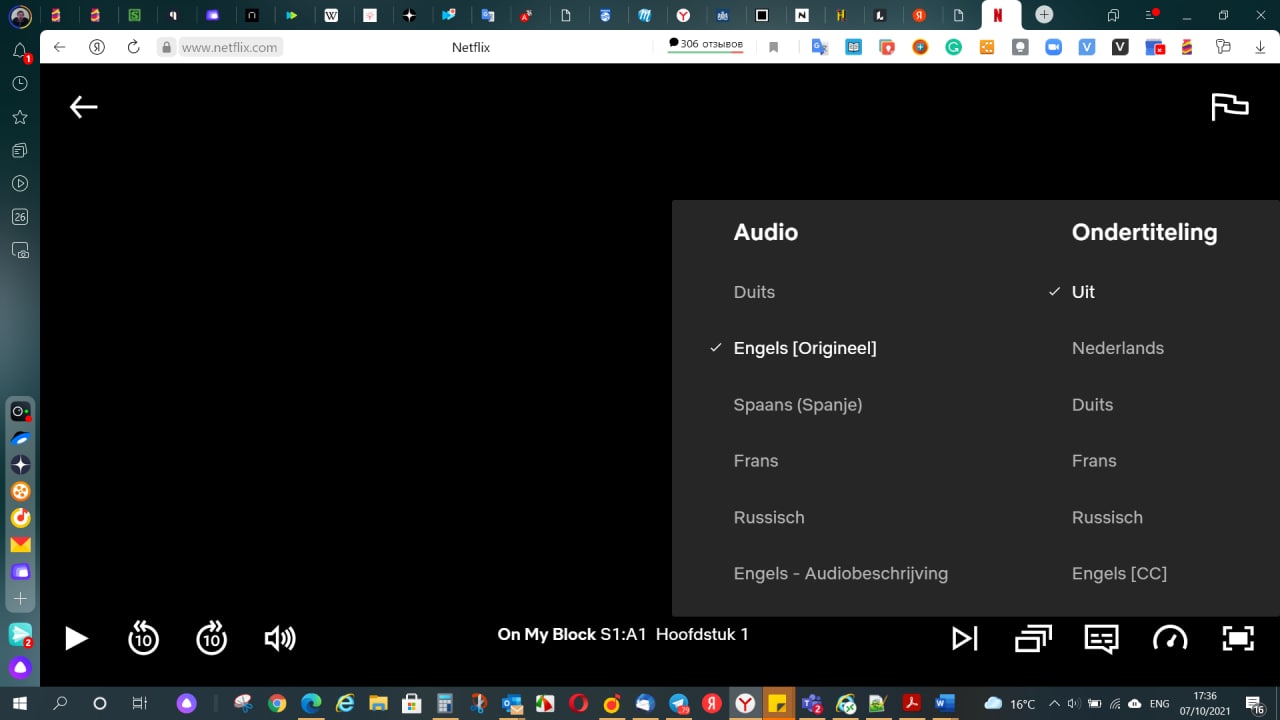
Task: Open Windows taskbar search
Action: pos(60,703)
